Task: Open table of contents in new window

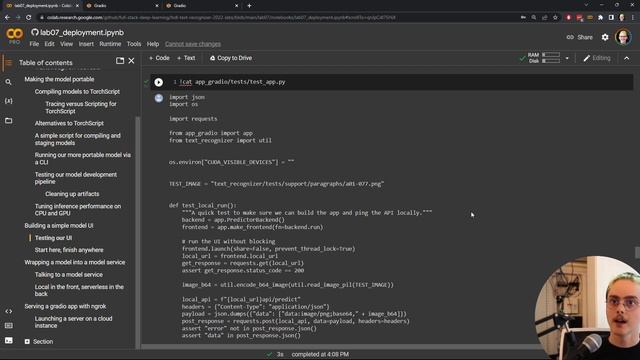Action: pyautogui.click(x=120, y=61)
